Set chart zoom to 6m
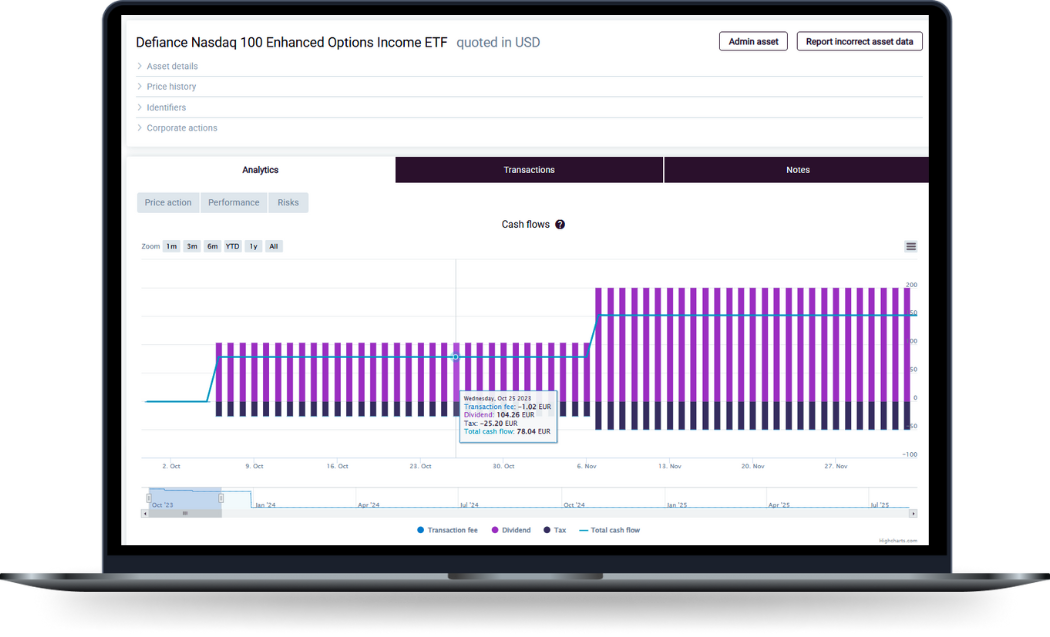This screenshot has width=1050, height=637. [x=212, y=246]
